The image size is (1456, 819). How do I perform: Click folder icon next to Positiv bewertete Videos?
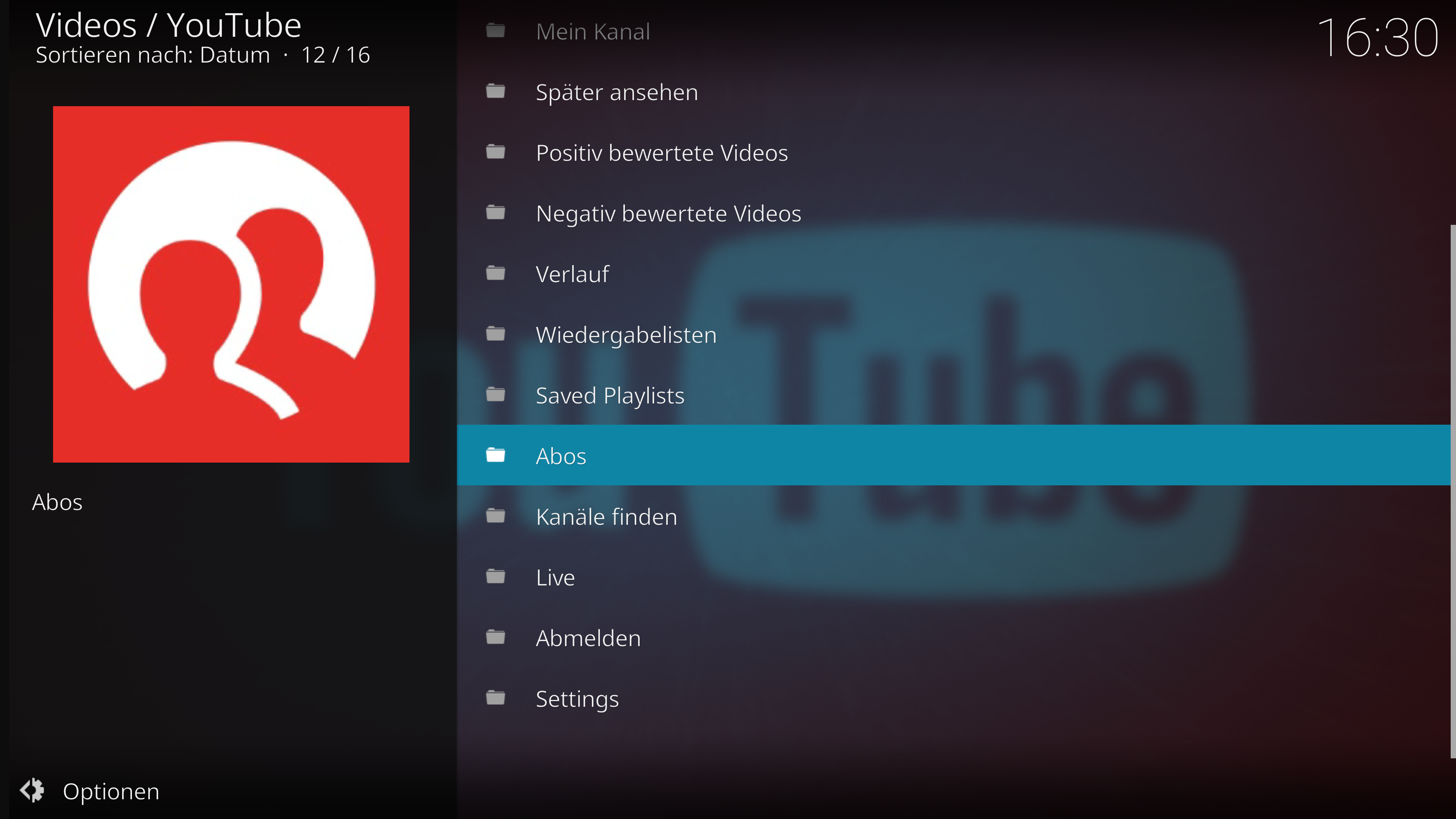pyautogui.click(x=496, y=152)
